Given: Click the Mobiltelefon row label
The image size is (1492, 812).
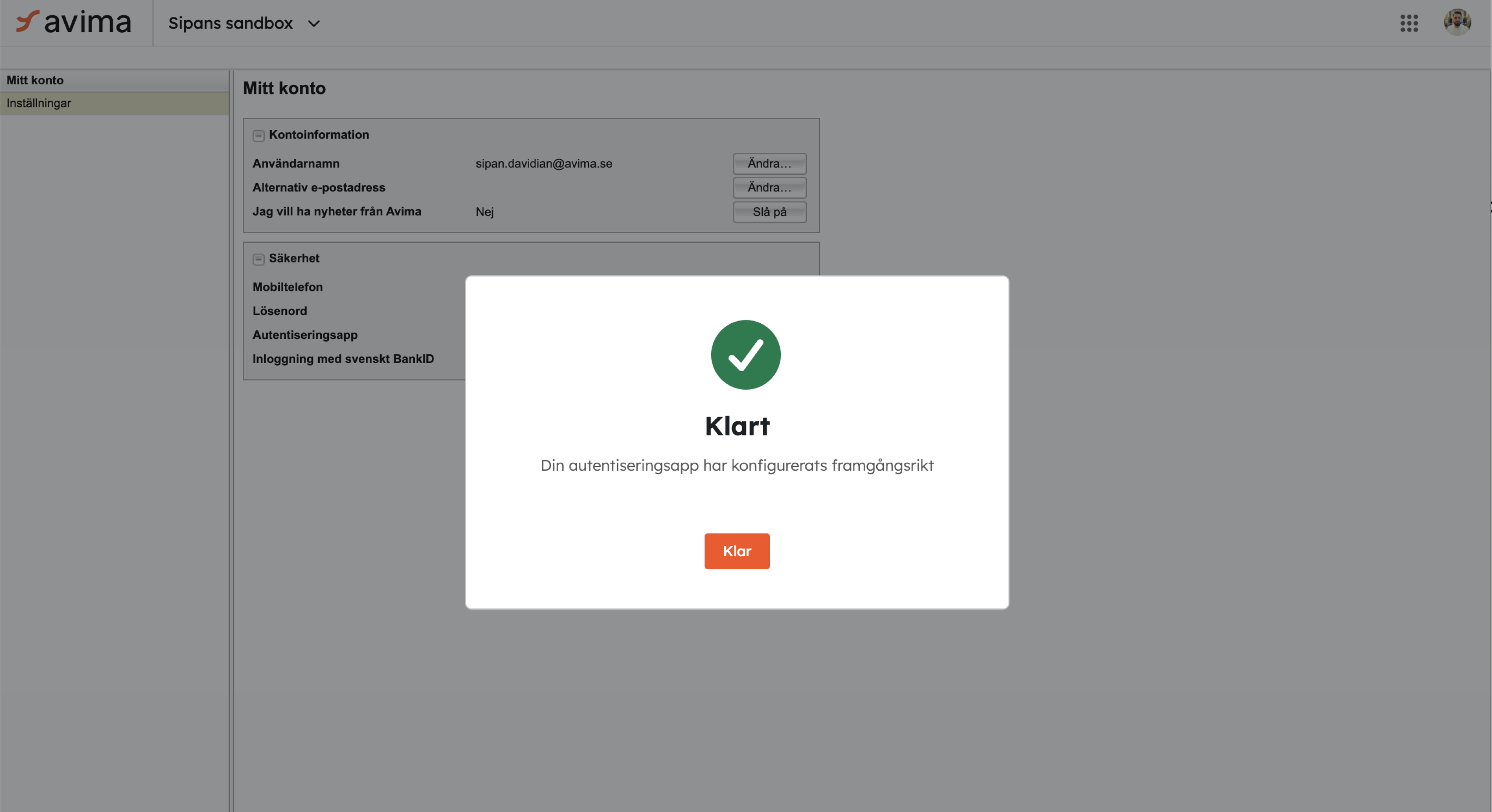Looking at the screenshot, I should 287,287.
